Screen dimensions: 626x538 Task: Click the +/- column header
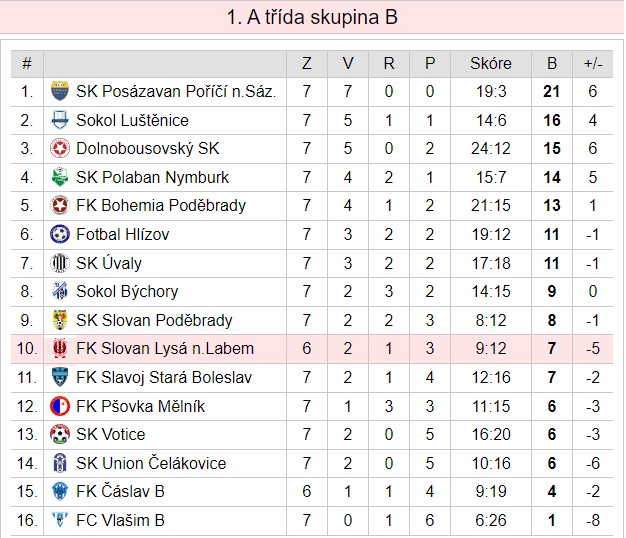point(593,63)
